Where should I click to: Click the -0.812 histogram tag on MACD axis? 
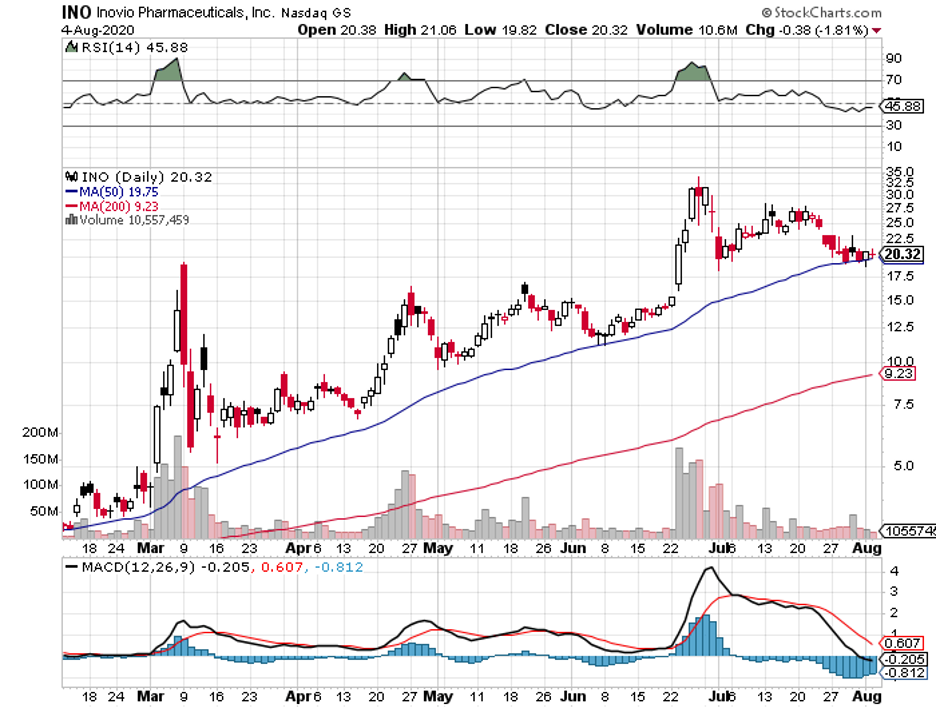click(x=904, y=673)
